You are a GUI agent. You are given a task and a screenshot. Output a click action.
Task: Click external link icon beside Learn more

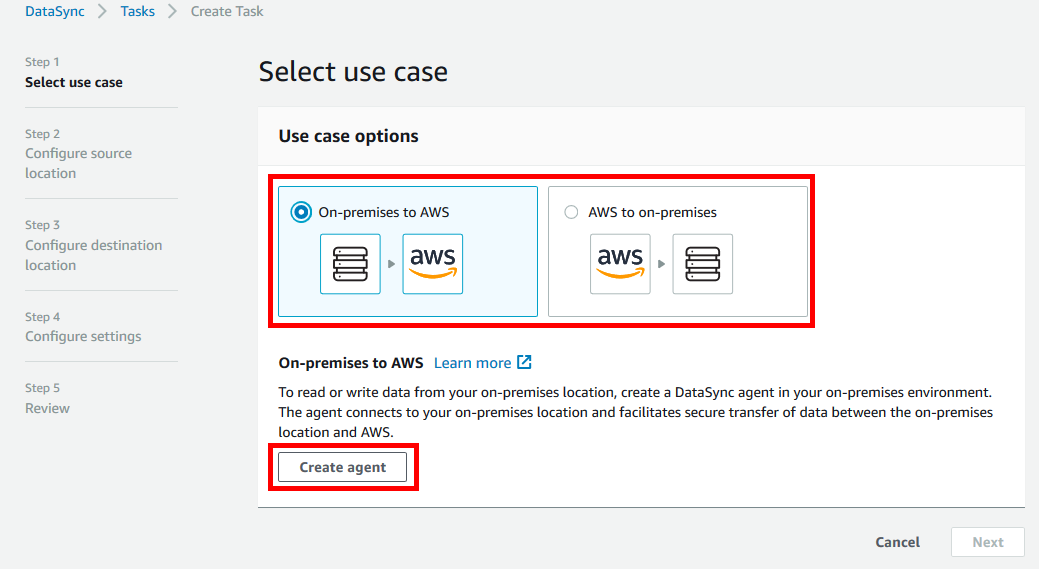click(524, 363)
